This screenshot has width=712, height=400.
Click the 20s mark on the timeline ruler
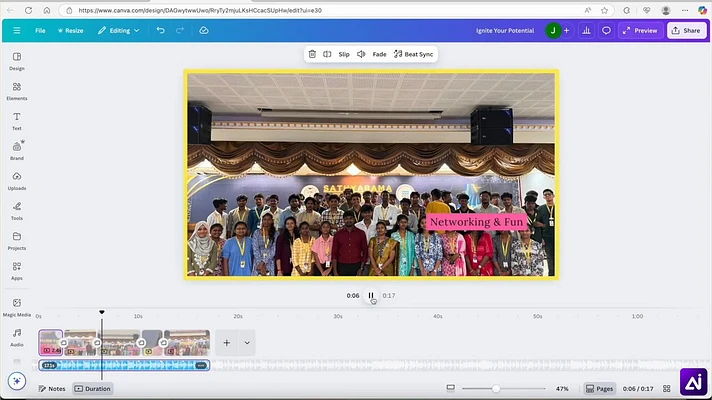coord(238,316)
